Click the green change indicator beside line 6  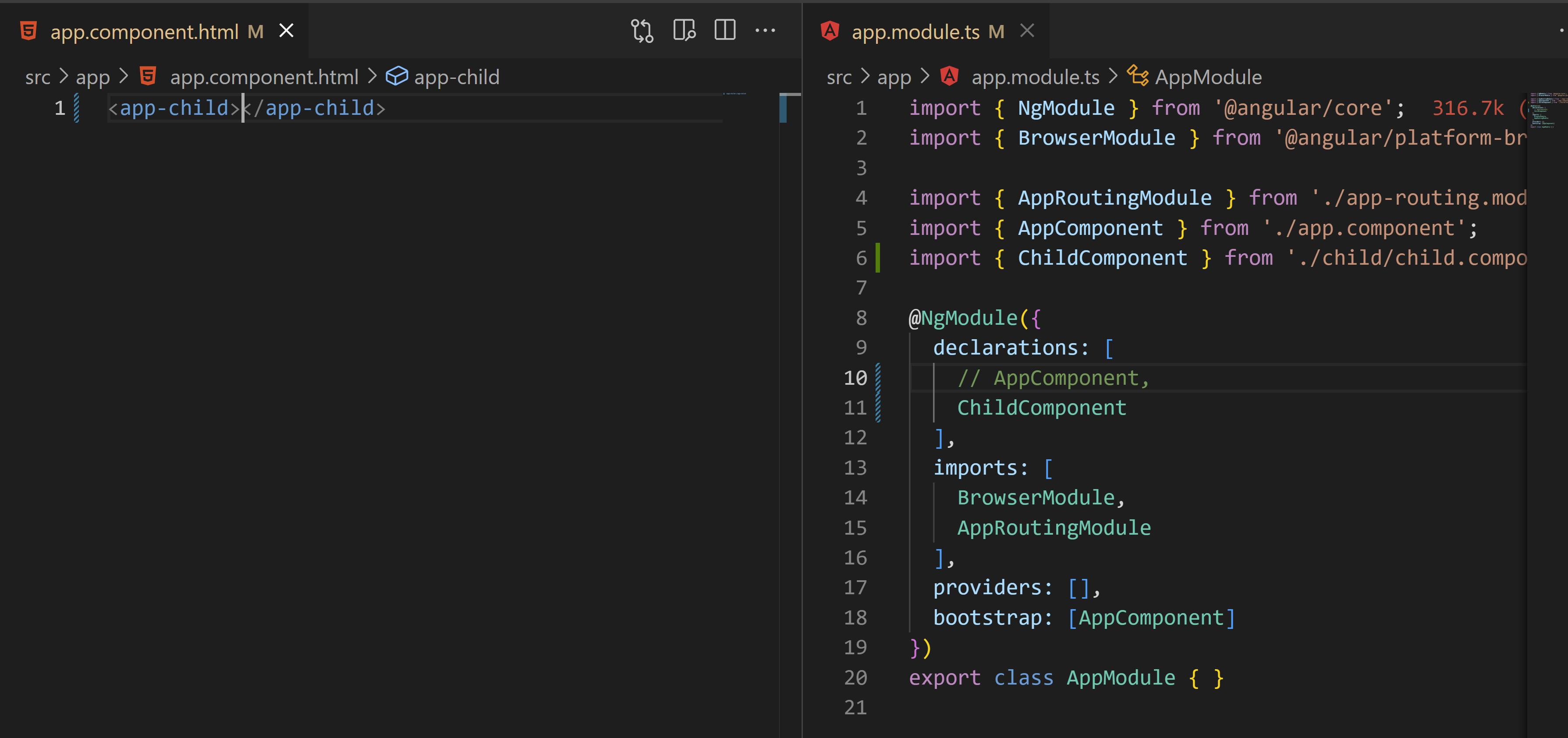(878, 258)
